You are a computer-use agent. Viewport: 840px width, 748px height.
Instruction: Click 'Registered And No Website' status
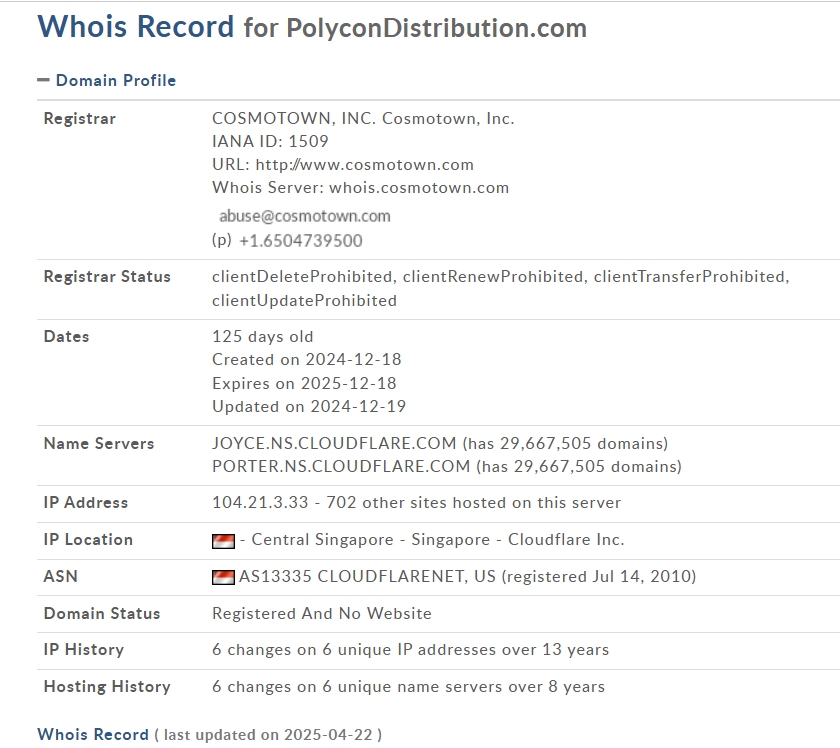(x=321, y=614)
